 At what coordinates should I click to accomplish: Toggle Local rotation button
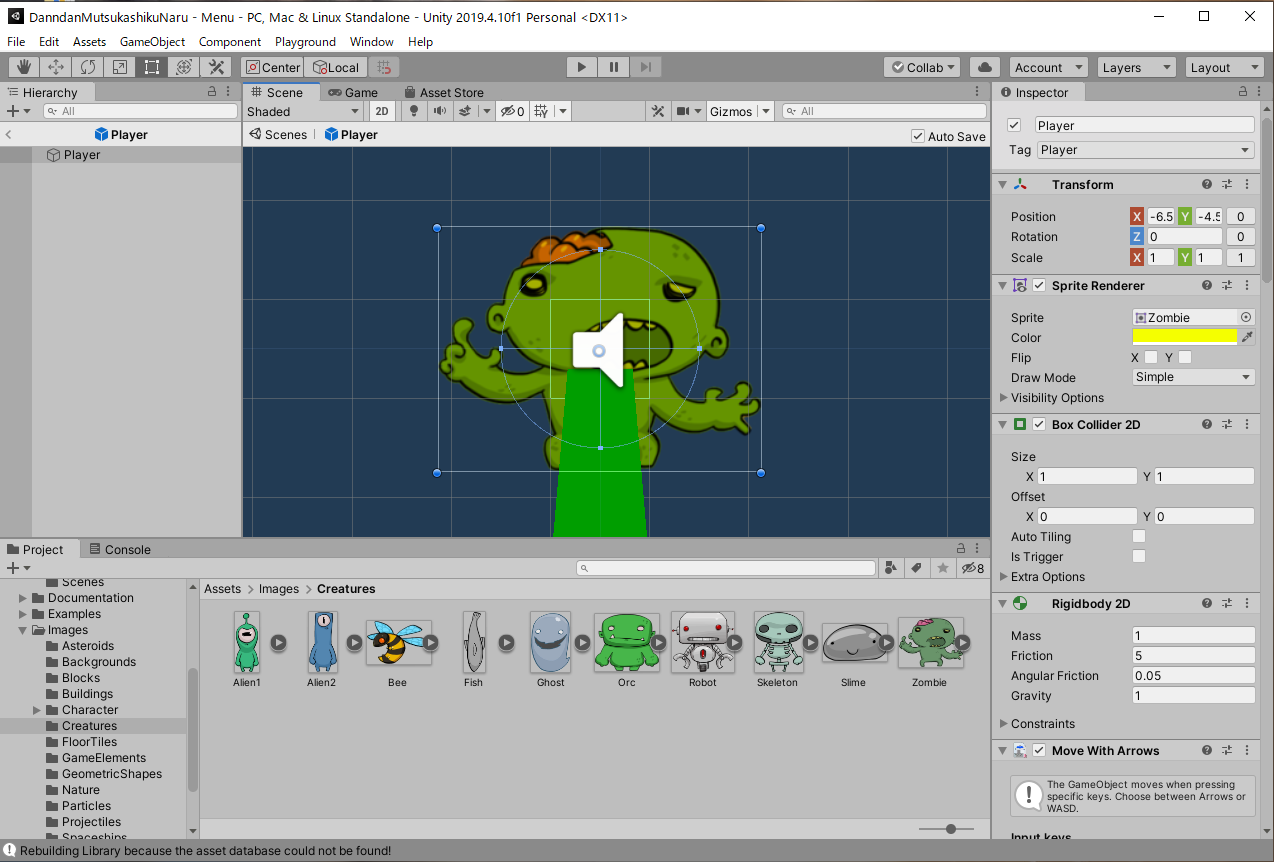[x=335, y=67]
